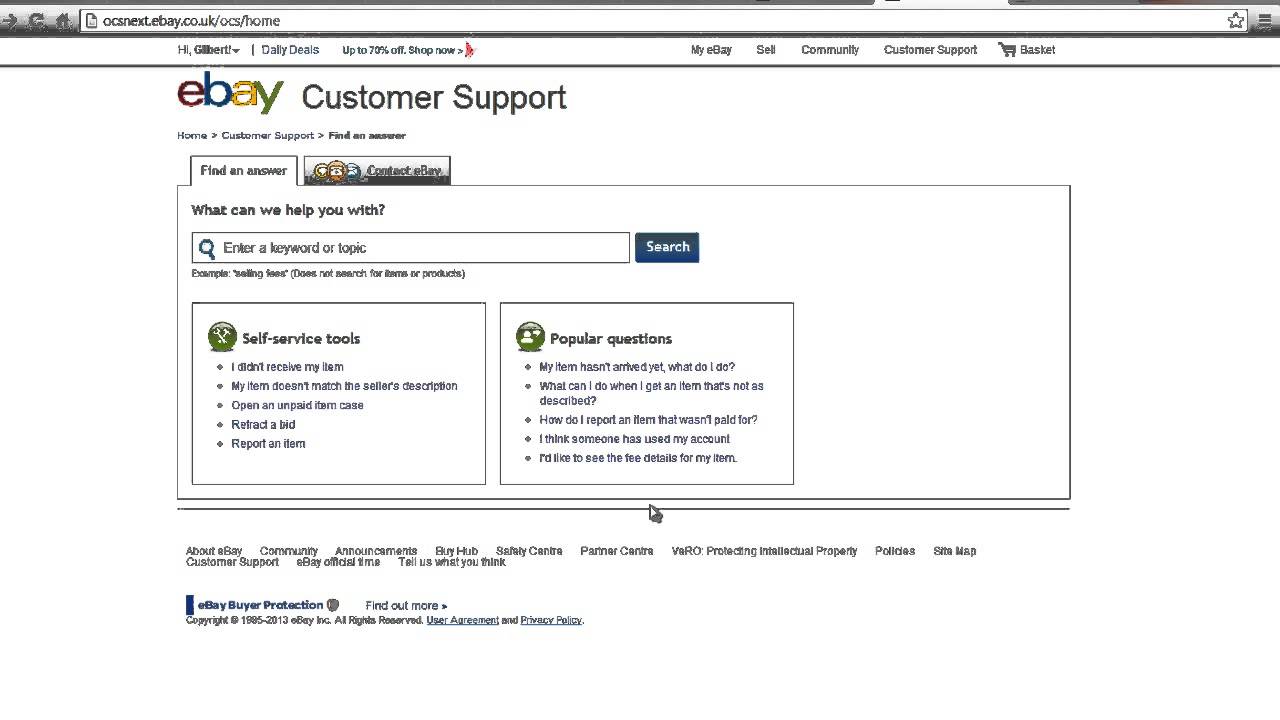Open the User Agreement link
1280x720 pixels.
(462, 620)
